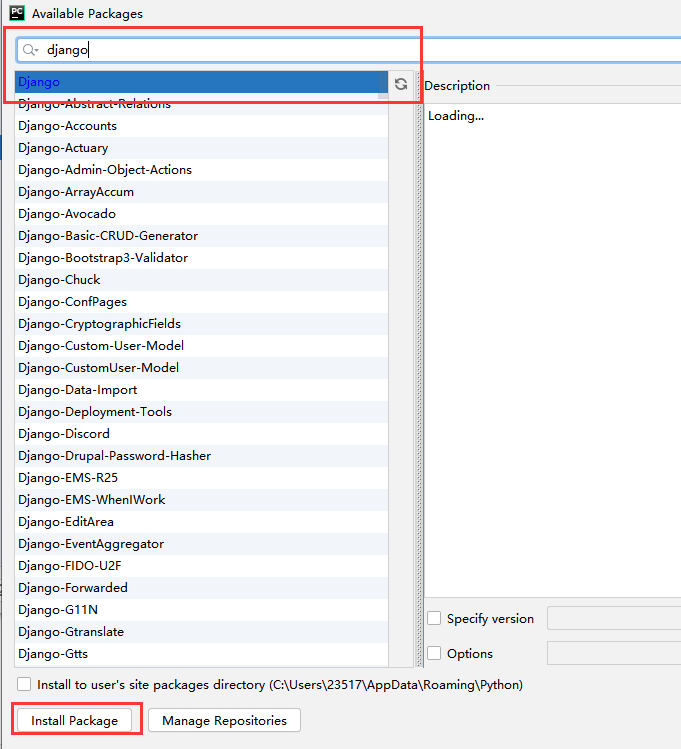Select Django-Deployment-Tools

click(202, 411)
